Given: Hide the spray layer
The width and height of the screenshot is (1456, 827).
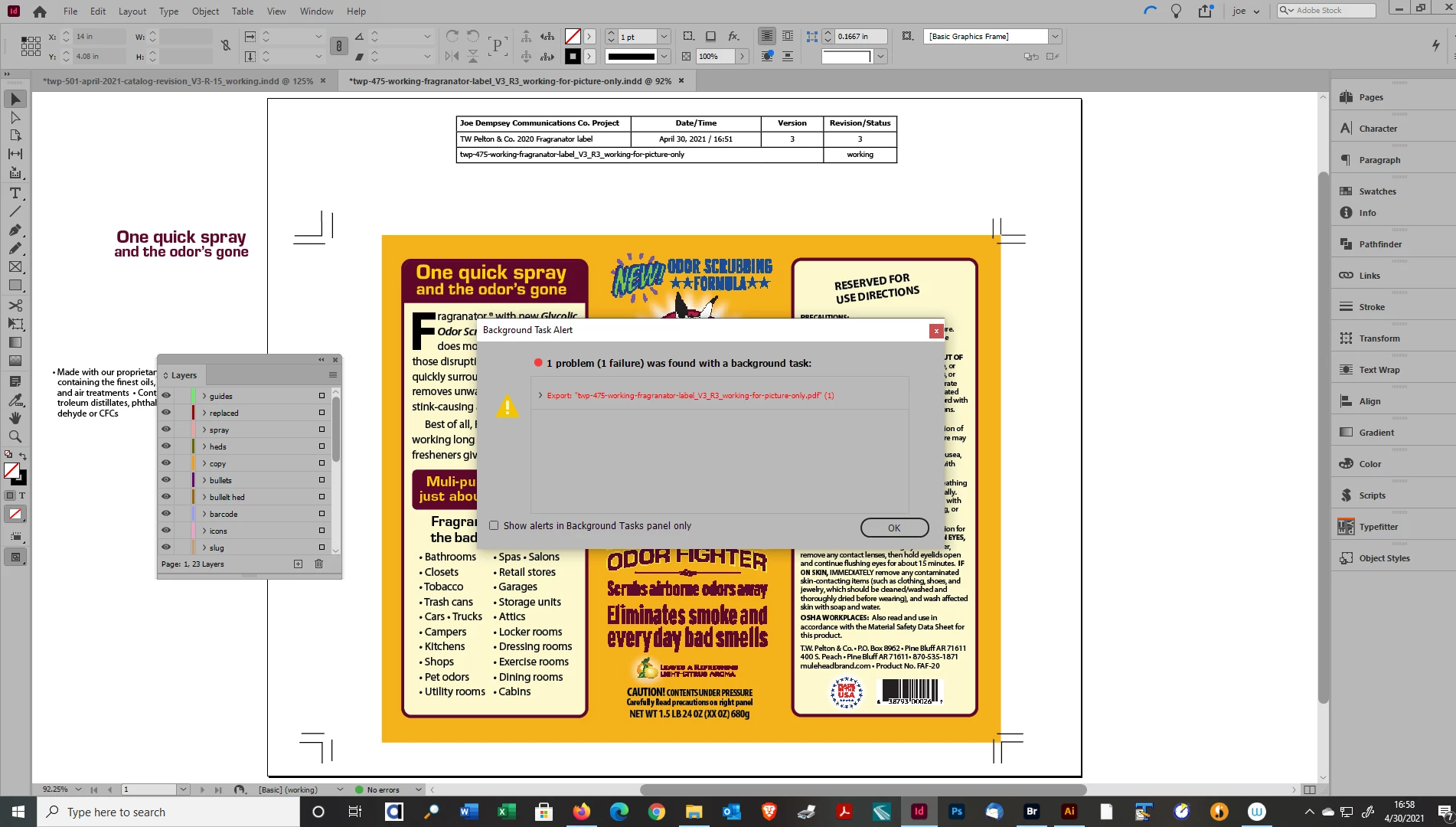Looking at the screenshot, I should [165, 430].
